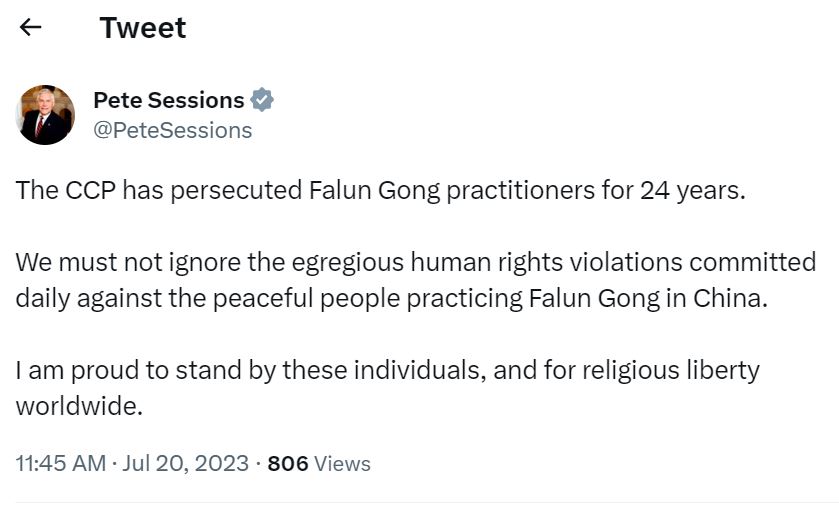Click the Tweet page heading
The image size is (839, 509).
[143, 28]
